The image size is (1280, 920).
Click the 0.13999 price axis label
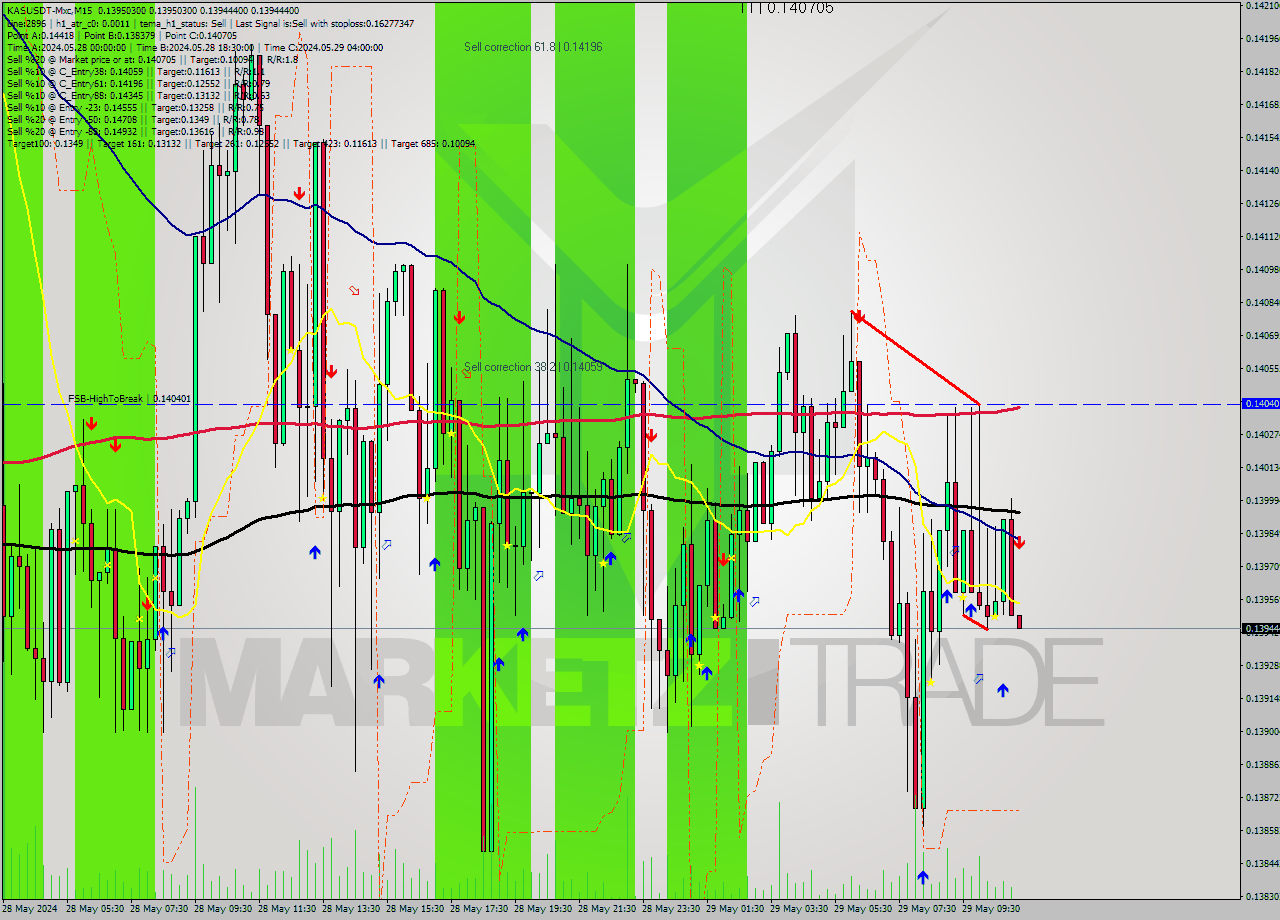point(1261,500)
